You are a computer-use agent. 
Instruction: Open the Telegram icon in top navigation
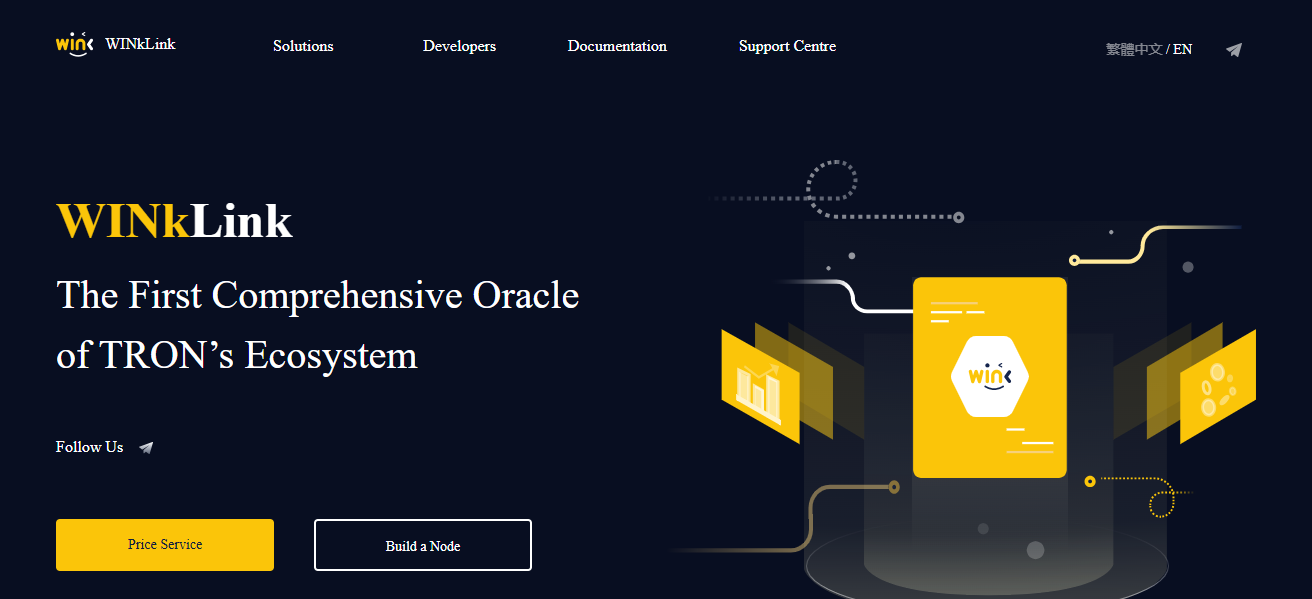coord(1234,49)
